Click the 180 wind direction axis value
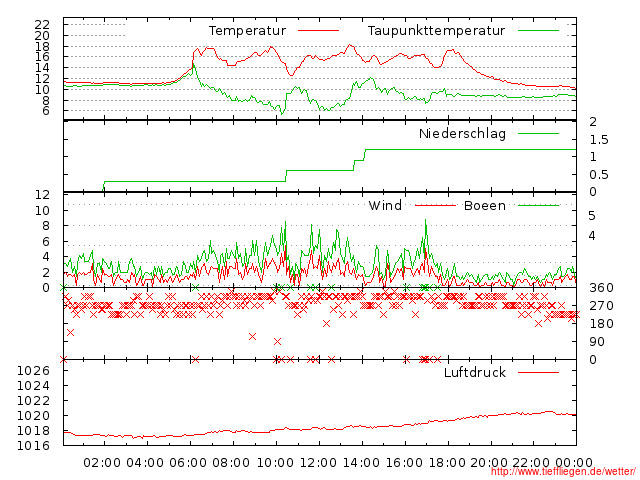The width and height of the screenshot is (640, 480). click(601, 324)
